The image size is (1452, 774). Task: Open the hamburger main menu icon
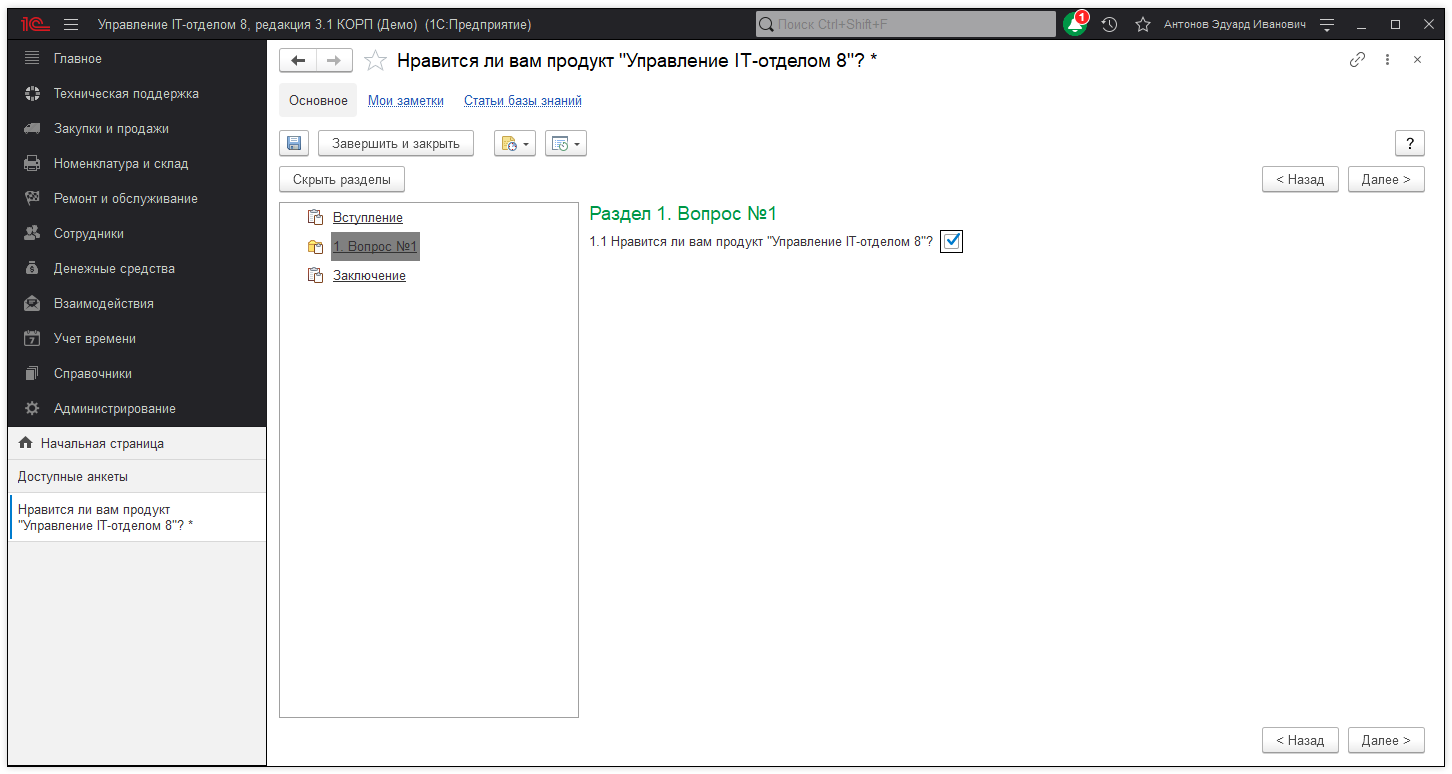tap(71, 24)
